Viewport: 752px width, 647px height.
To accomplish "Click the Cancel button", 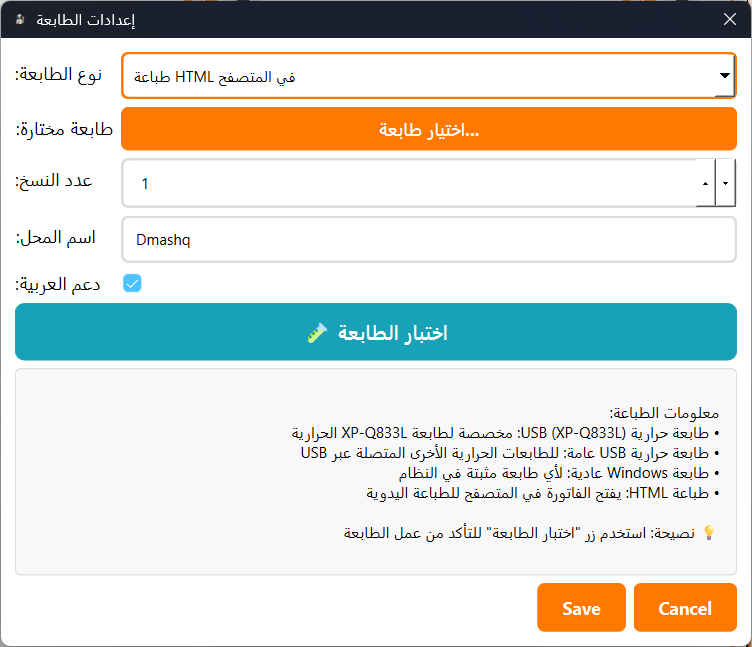I will pos(685,608).
